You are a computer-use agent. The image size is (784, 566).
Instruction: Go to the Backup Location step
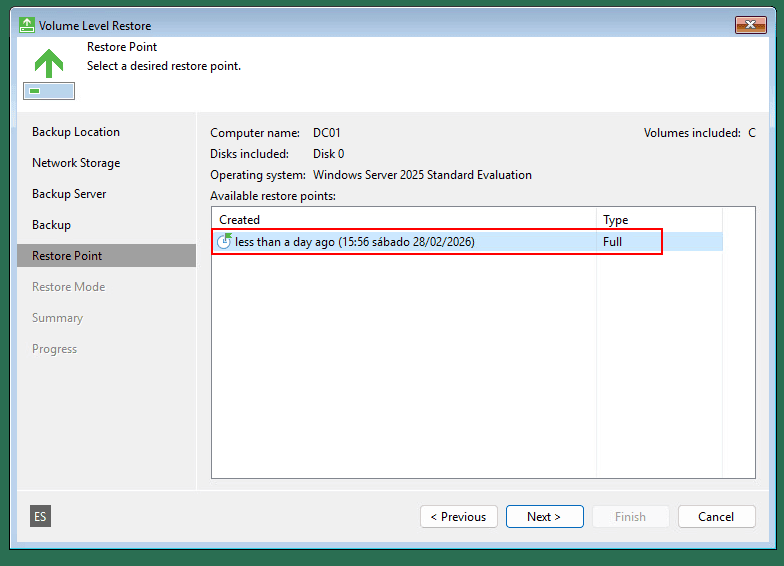point(76,132)
